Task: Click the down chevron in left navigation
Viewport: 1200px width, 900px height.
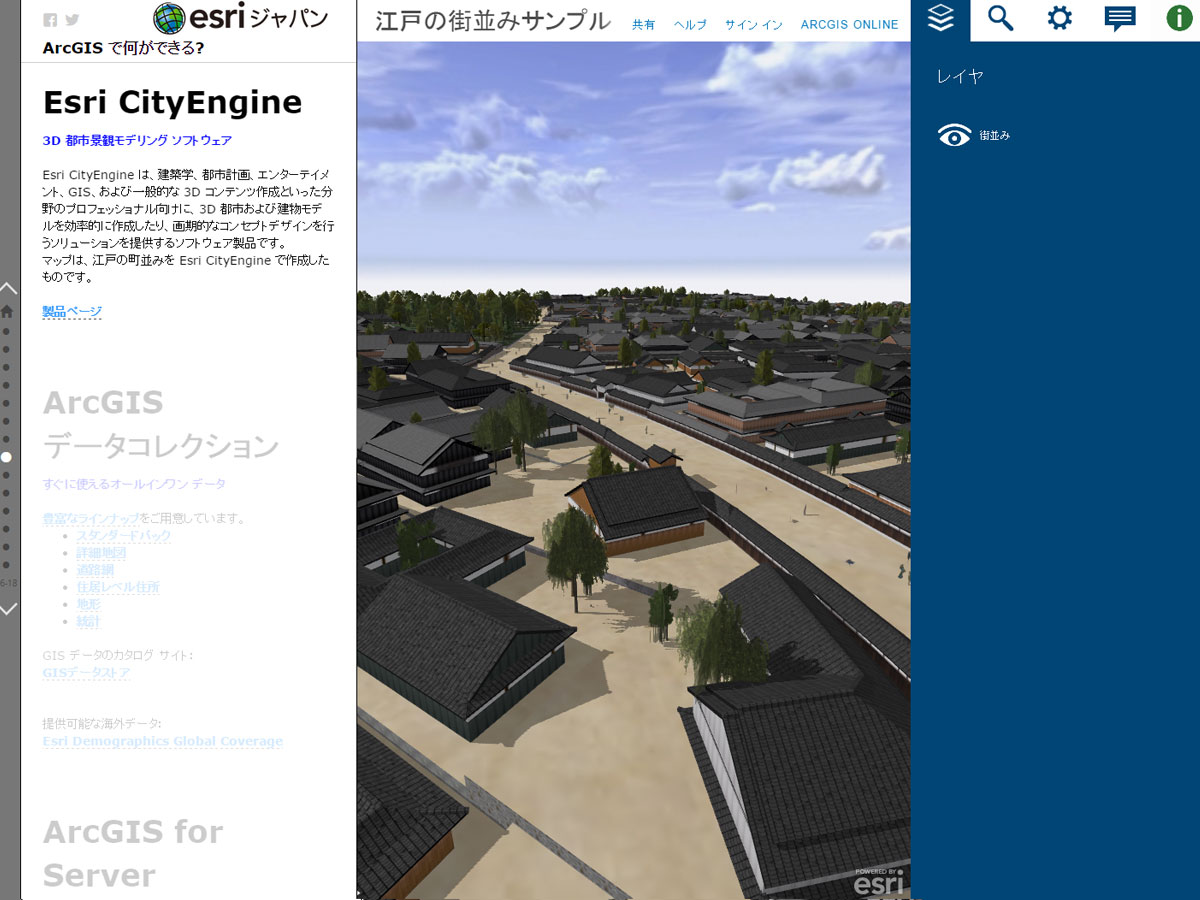Action: (x=8, y=608)
